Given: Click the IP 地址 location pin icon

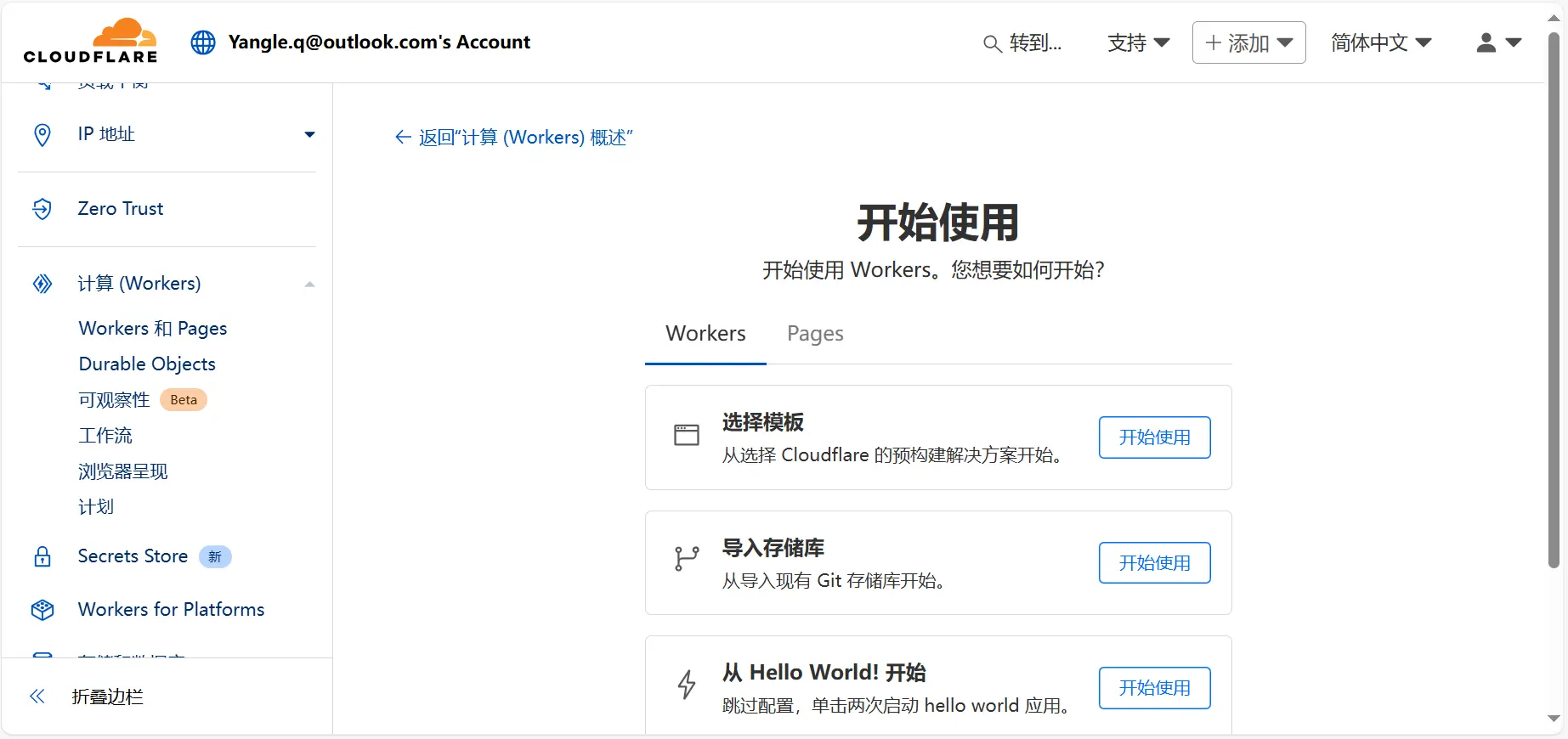Looking at the screenshot, I should click(x=42, y=134).
